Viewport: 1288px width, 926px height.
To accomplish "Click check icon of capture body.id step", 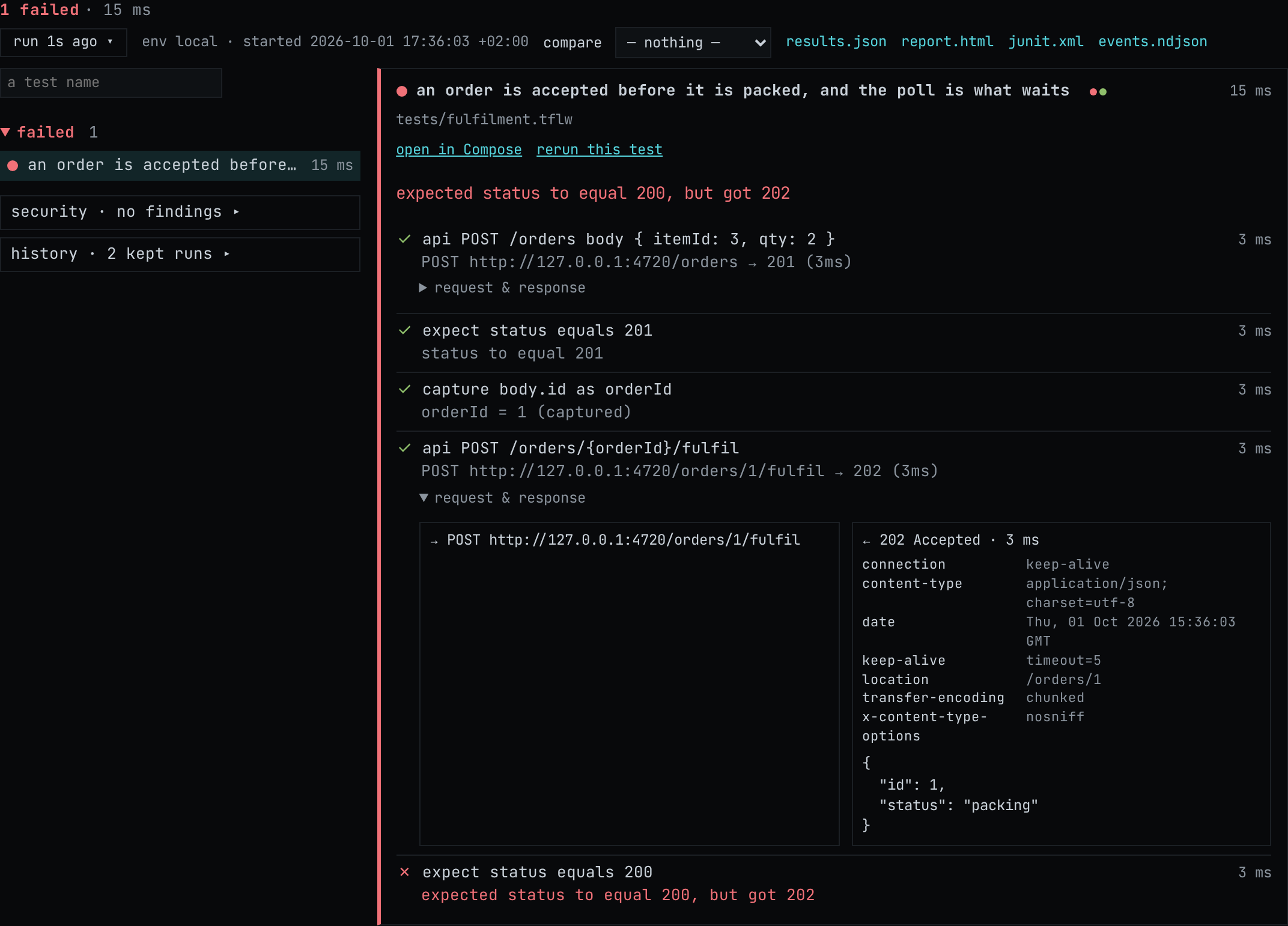I will tap(405, 389).
